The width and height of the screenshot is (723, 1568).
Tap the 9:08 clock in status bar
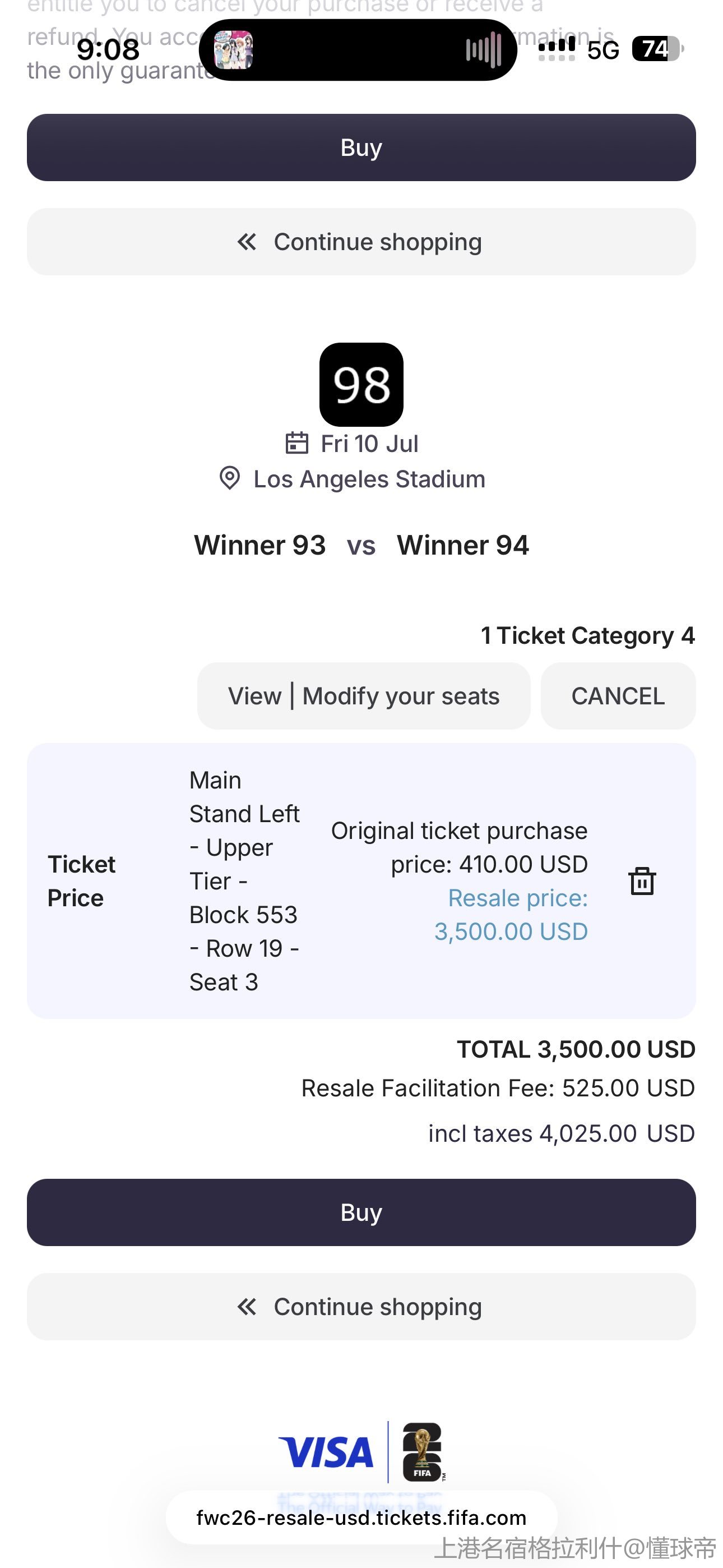(x=108, y=49)
